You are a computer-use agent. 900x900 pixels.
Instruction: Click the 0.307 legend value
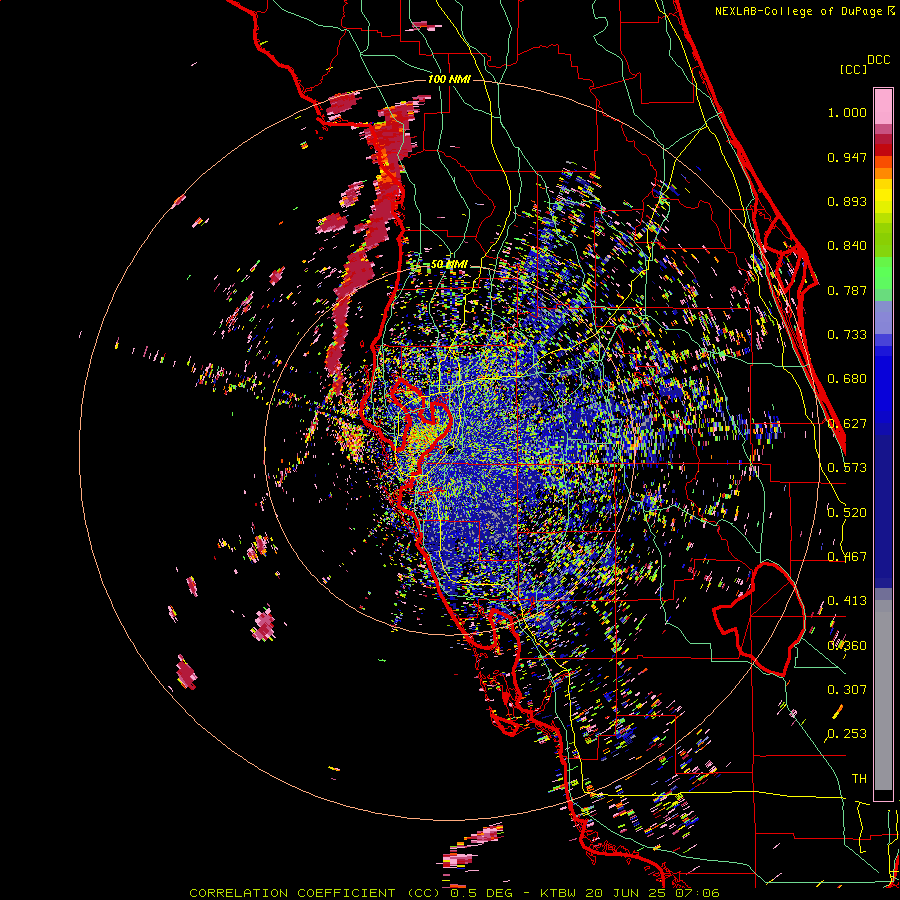[x=847, y=690]
